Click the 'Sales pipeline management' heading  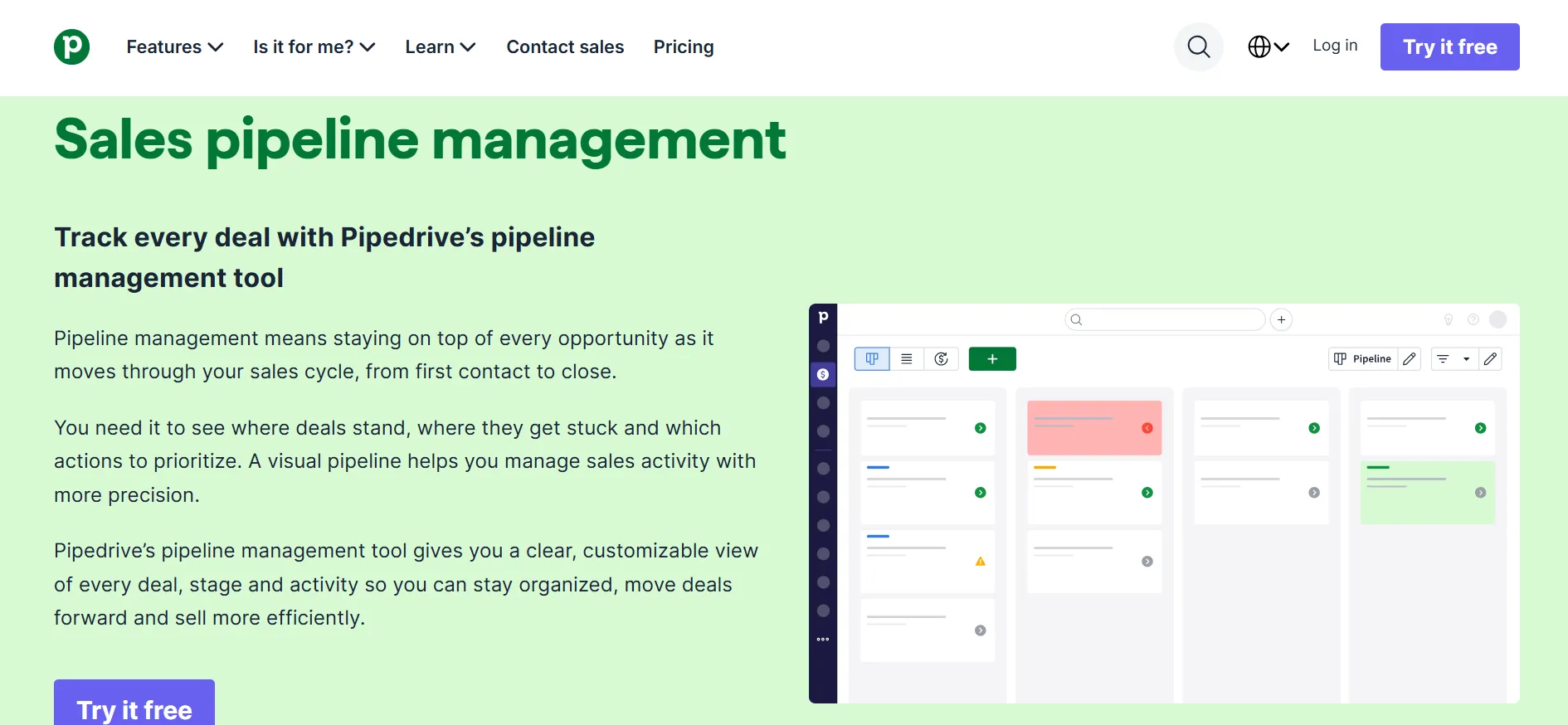click(x=420, y=139)
